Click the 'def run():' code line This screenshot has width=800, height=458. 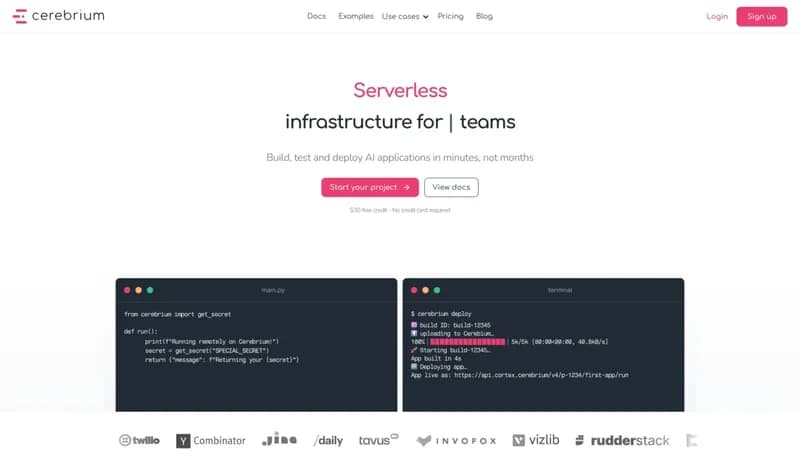(141, 332)
